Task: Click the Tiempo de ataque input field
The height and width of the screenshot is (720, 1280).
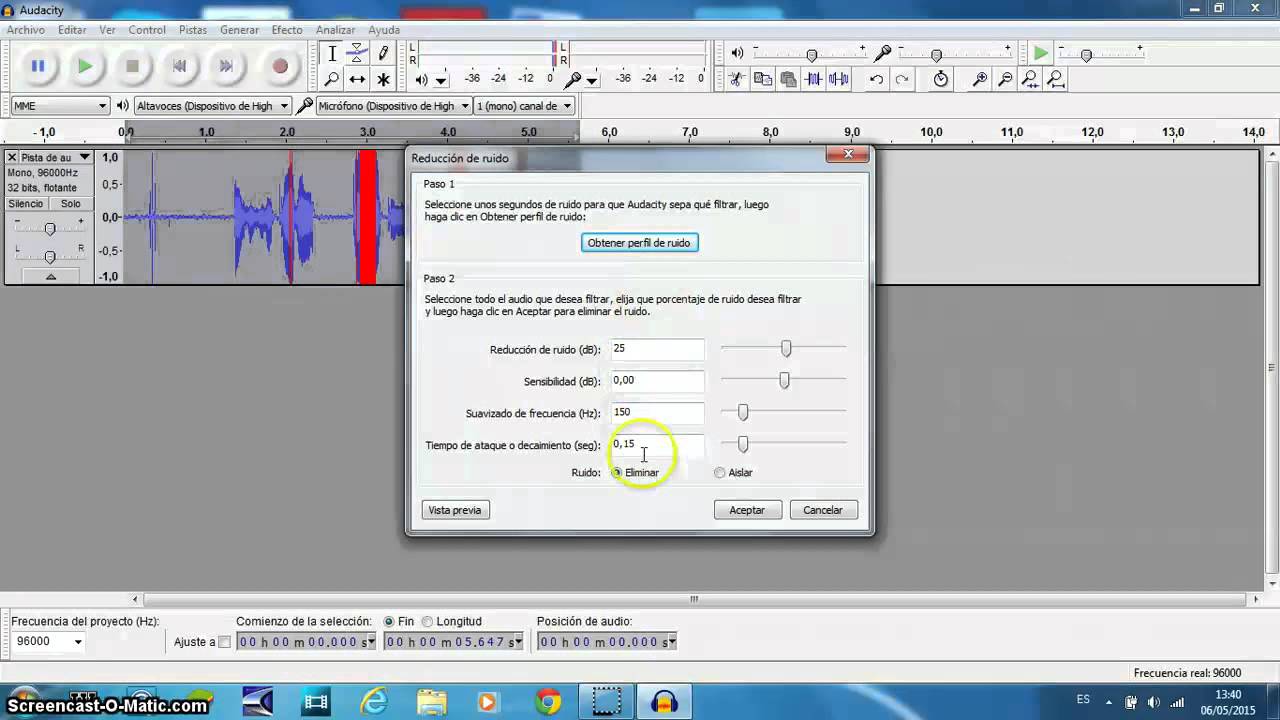Action: (x=657, y=444)
